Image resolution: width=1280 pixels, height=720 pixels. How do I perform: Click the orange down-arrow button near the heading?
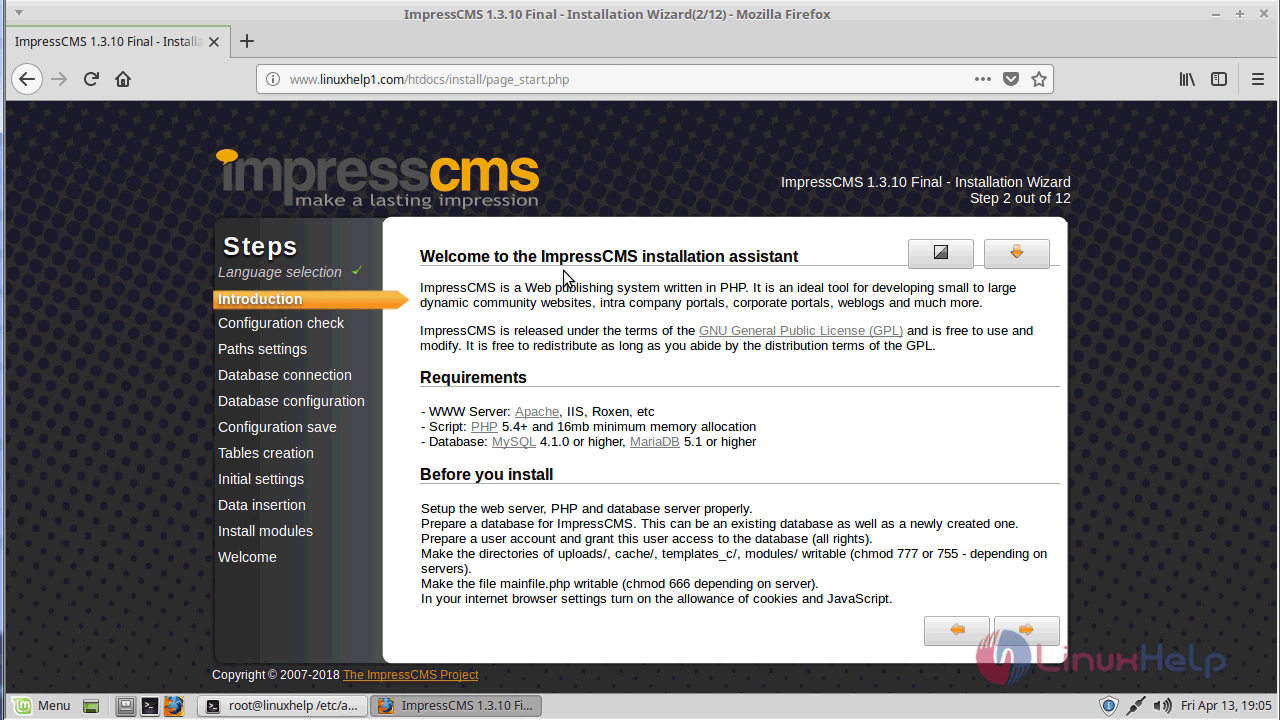pos(1017,253)
